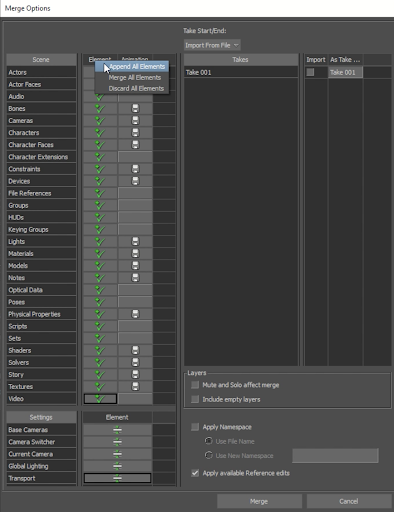The width and height of the screenshot is (394, 512).
Task: Click the Actors row label
Action: (x=41, y=72)
